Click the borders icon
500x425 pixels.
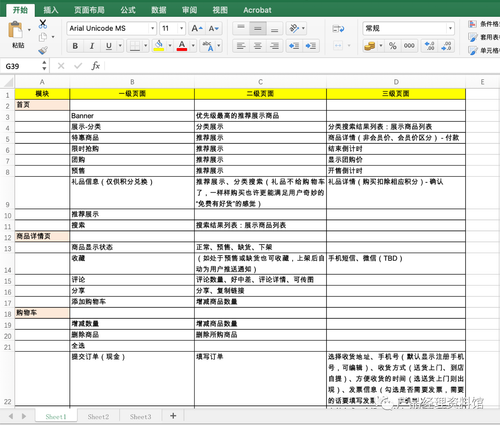tap(135, 46)
